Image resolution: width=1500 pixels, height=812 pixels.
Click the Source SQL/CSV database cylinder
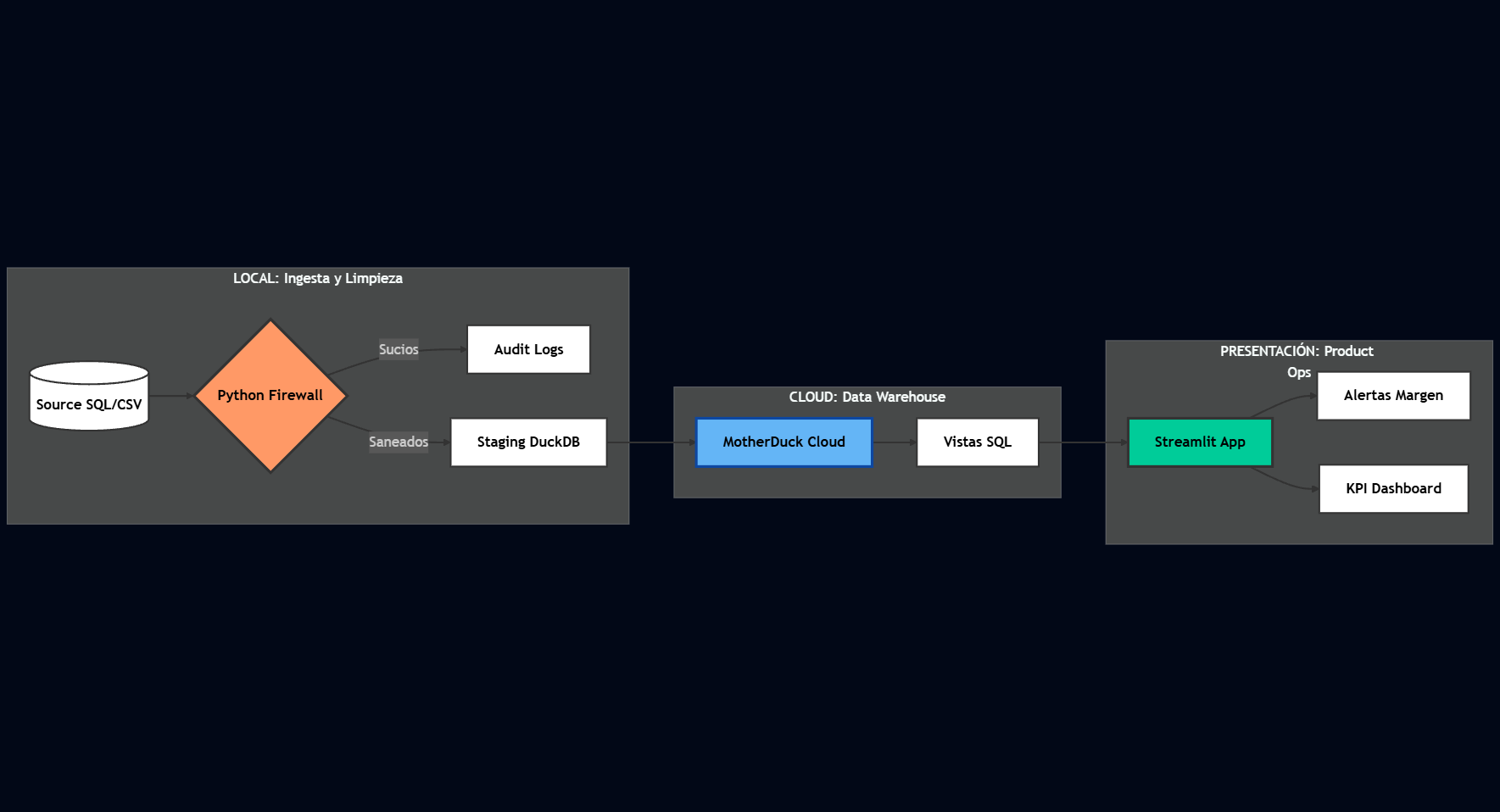[x=89, y=397]
